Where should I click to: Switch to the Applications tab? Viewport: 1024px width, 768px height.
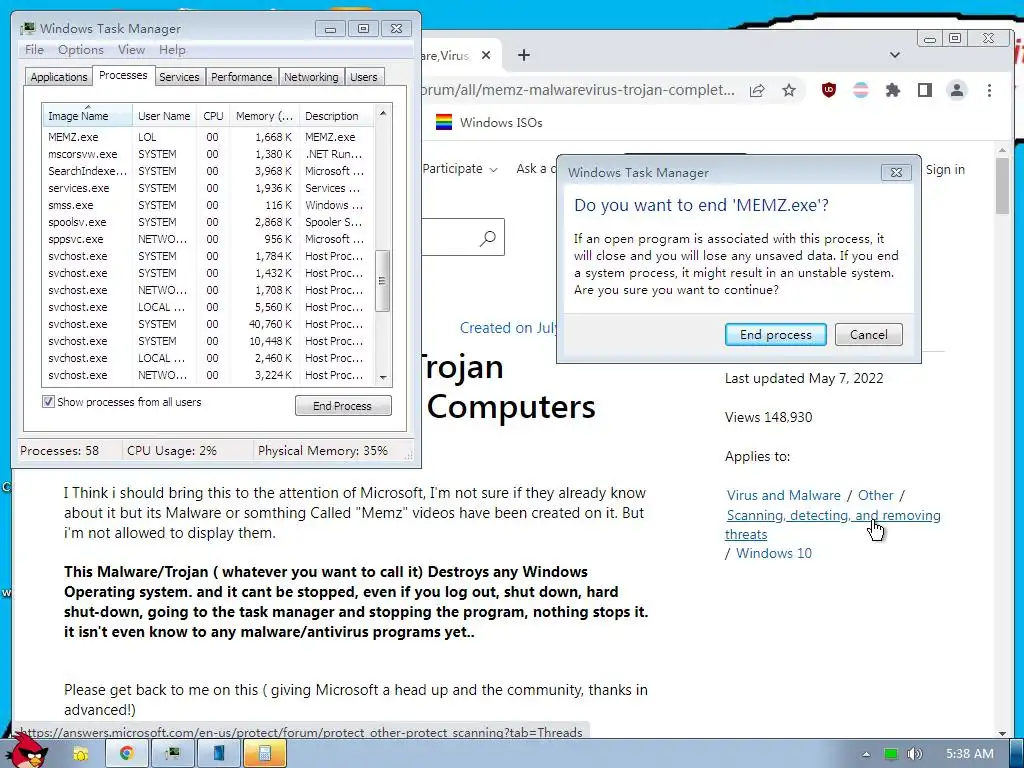coord(59,77)
